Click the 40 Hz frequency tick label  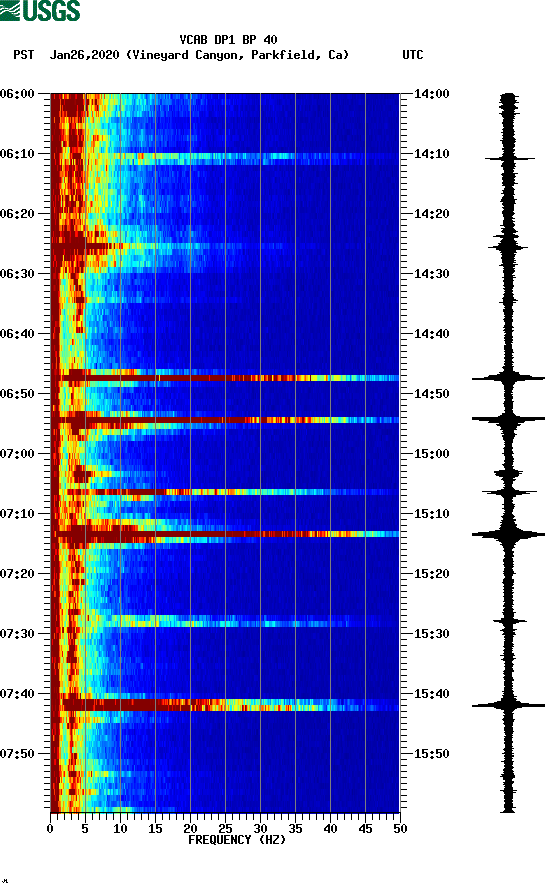[330, 829]
